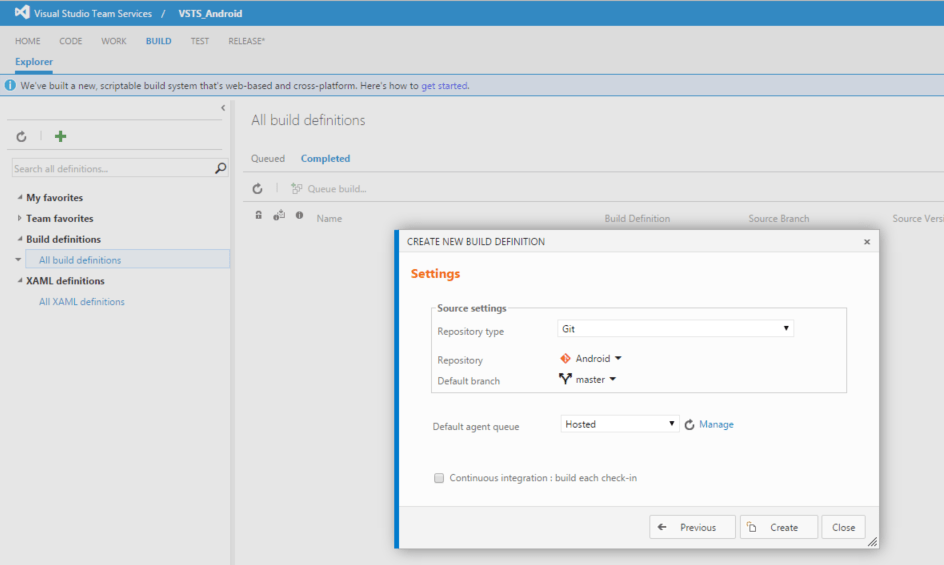This screenshot has height=565, width=944.
Task: Expand the Team favorites tree node
Action: [x=19, y=218]
